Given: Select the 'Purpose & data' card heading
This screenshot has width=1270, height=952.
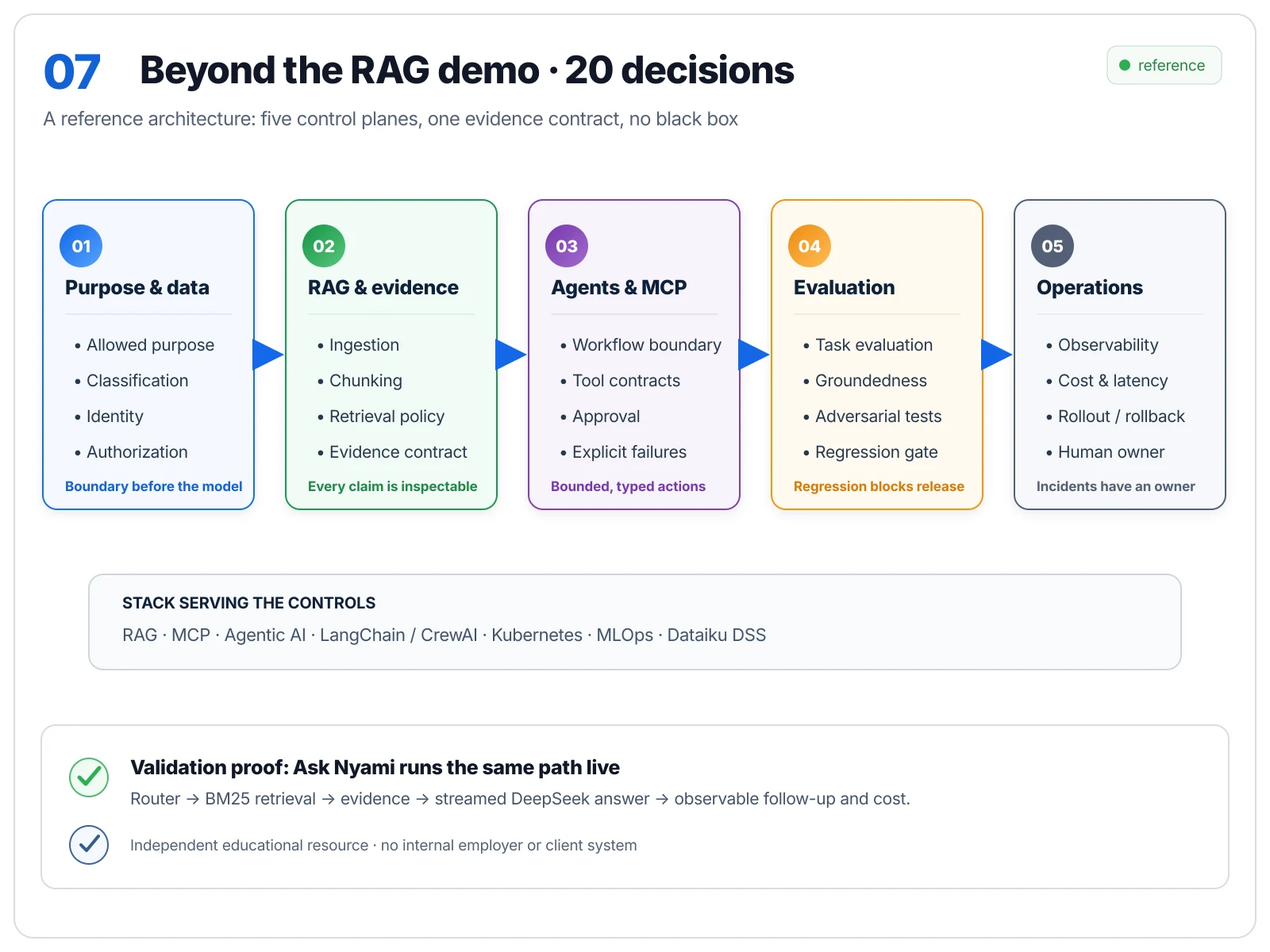Looking at the screenshot, I should click(x=137, y=287).
